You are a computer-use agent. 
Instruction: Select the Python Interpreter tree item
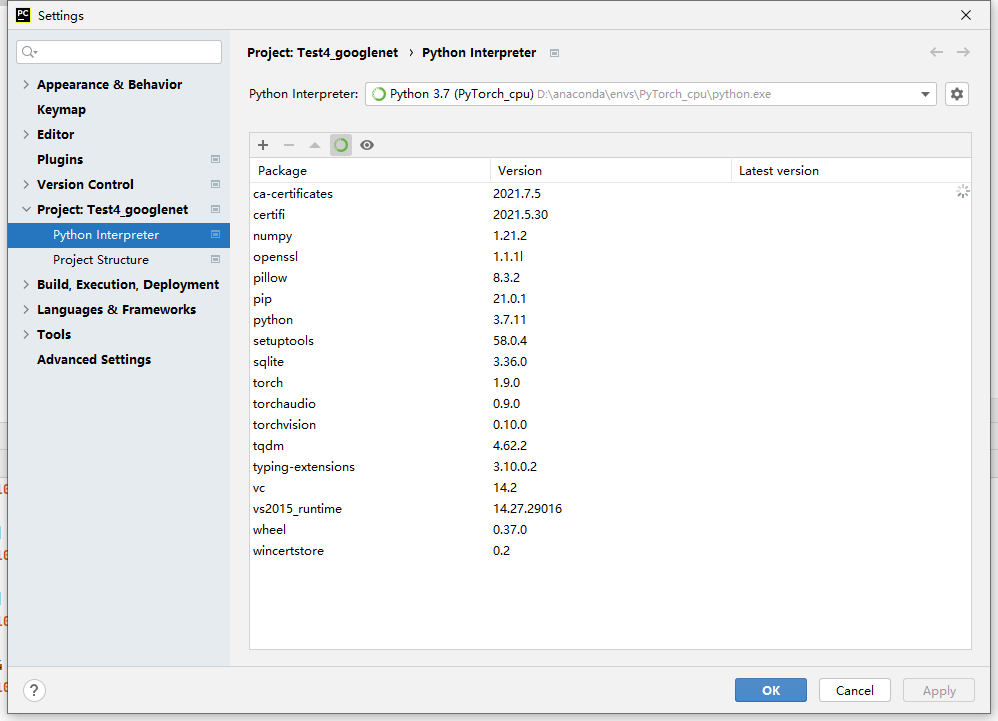pyautogui.click(x=119, y=235)
